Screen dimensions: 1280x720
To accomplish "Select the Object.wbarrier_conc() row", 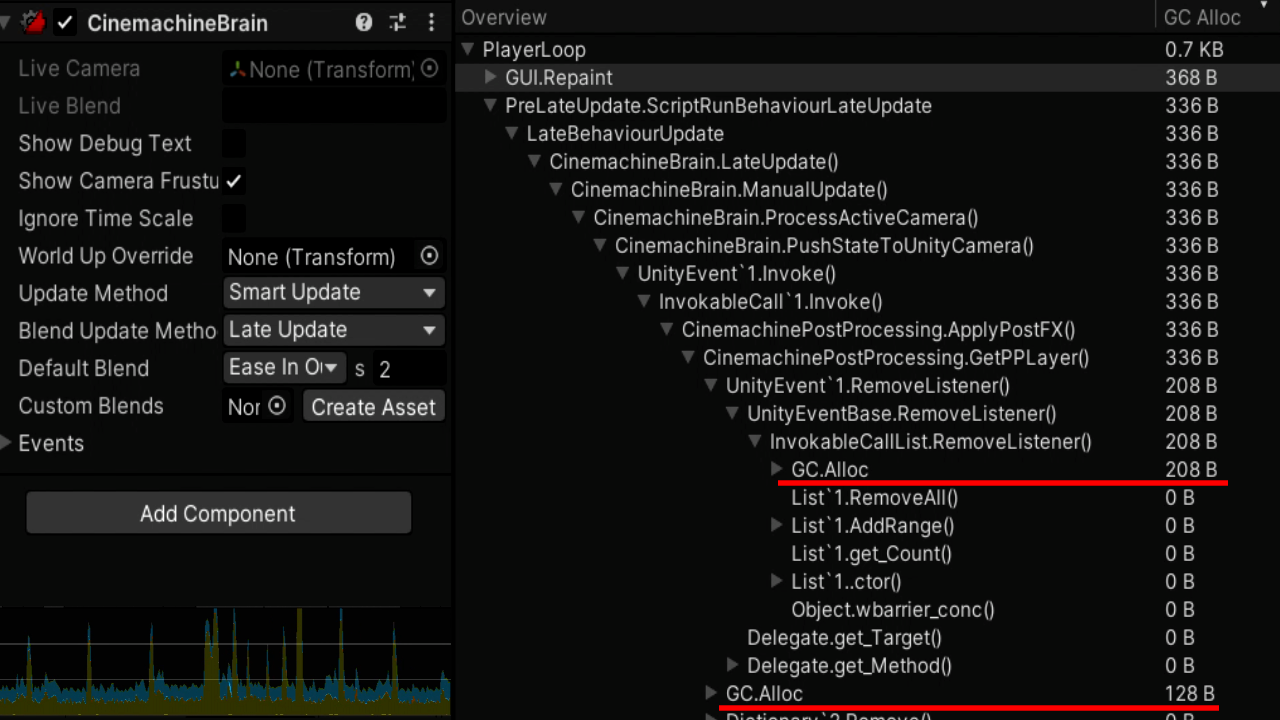I will click(x=867, y=609).
